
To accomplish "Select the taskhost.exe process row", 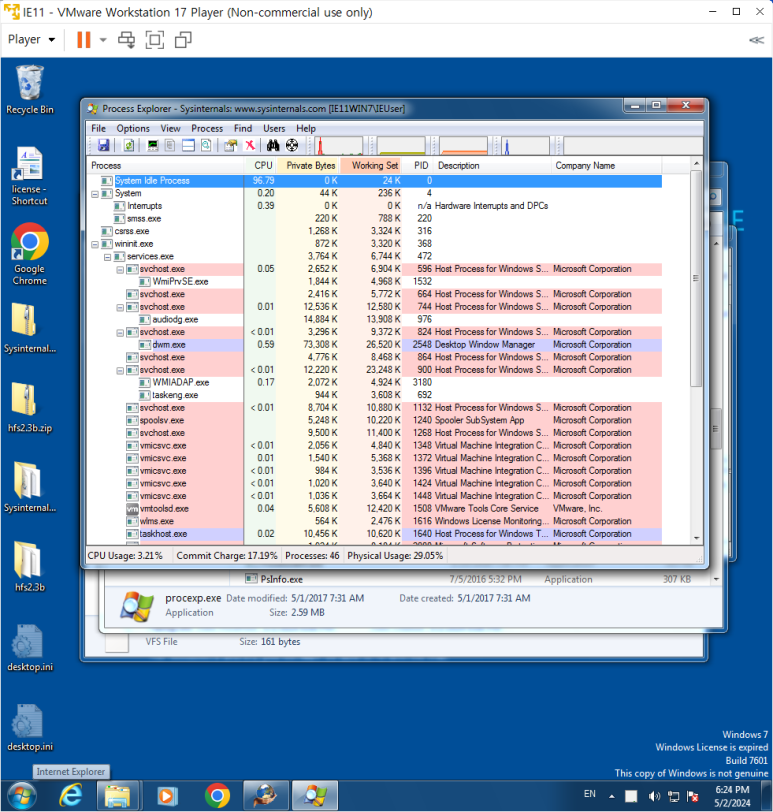I will tap(374, 534).
